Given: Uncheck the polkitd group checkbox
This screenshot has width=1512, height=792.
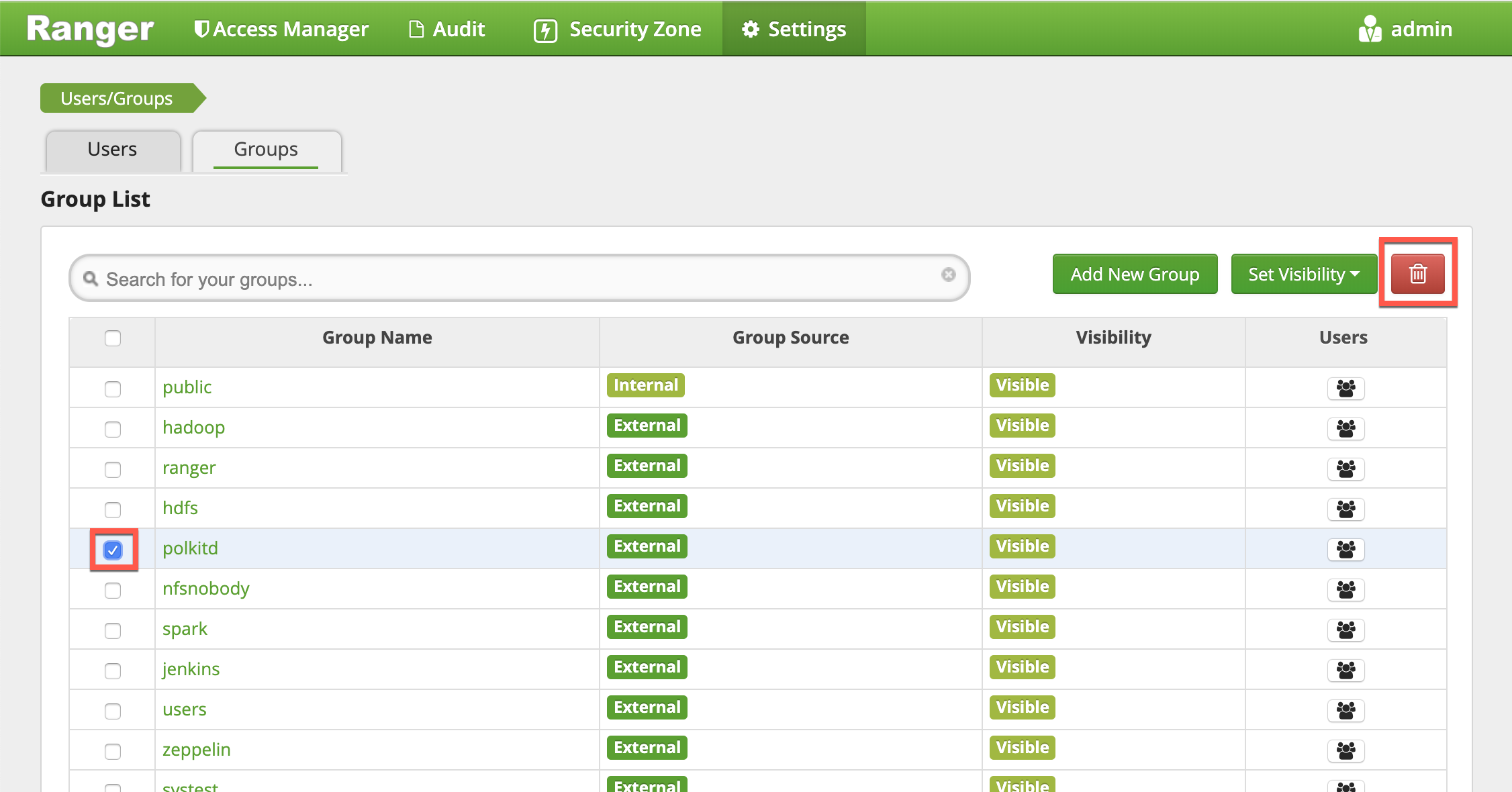Looking at the screenshot, I should [113, 550].
